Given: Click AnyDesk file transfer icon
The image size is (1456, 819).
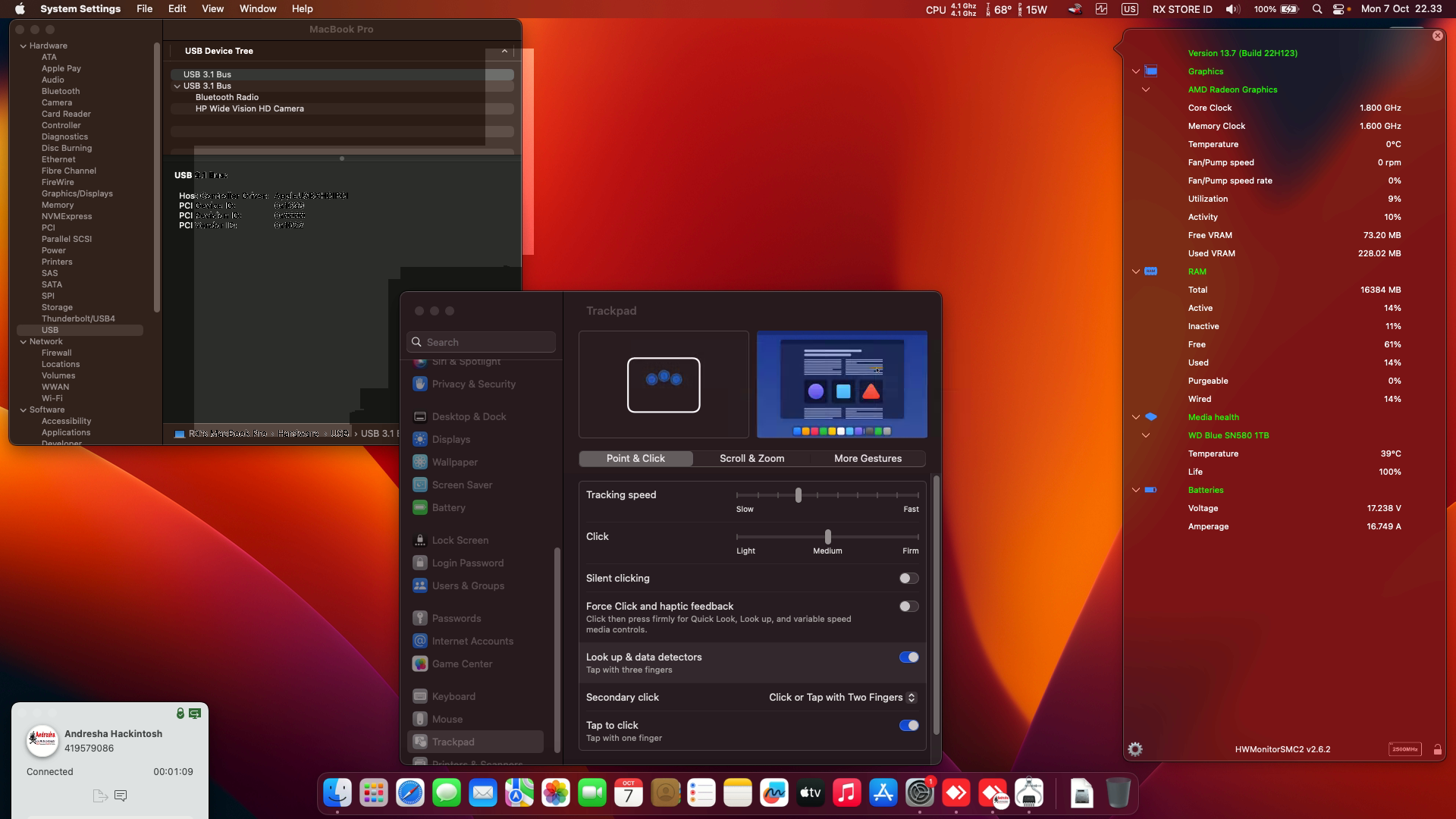Looking at the screenshot, I should pos(99,795).
